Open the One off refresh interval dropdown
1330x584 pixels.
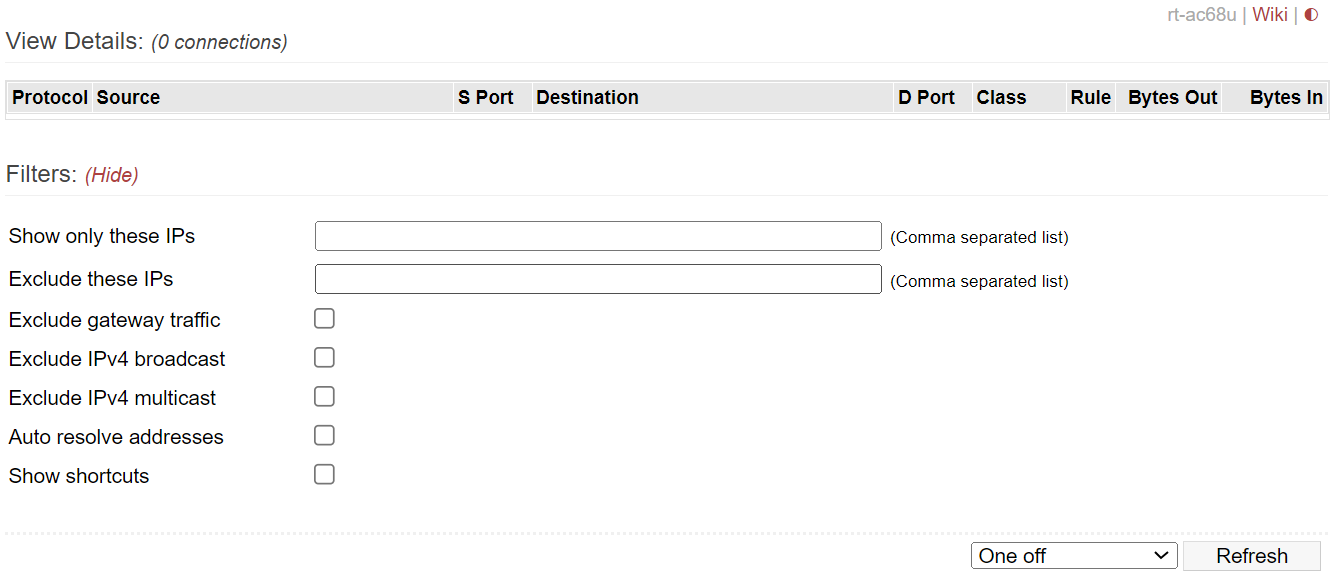(x=1074, y=556)
